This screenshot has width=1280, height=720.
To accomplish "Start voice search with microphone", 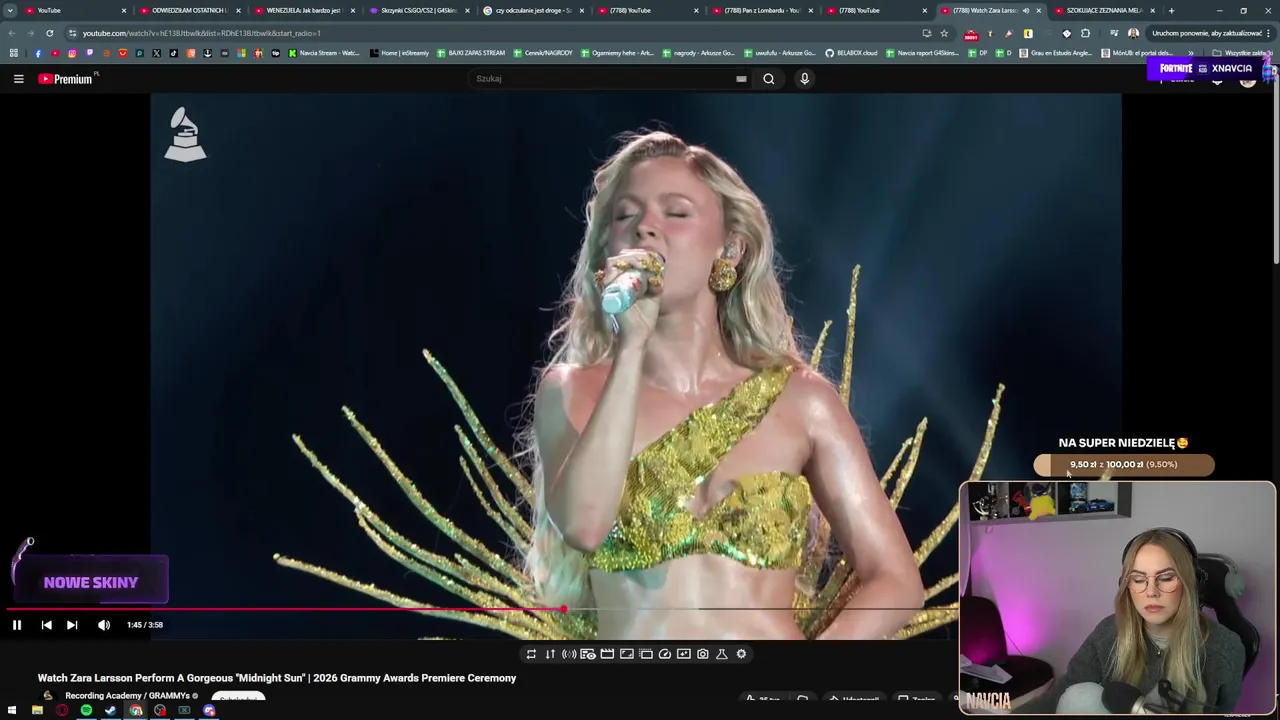I will 804,79.
